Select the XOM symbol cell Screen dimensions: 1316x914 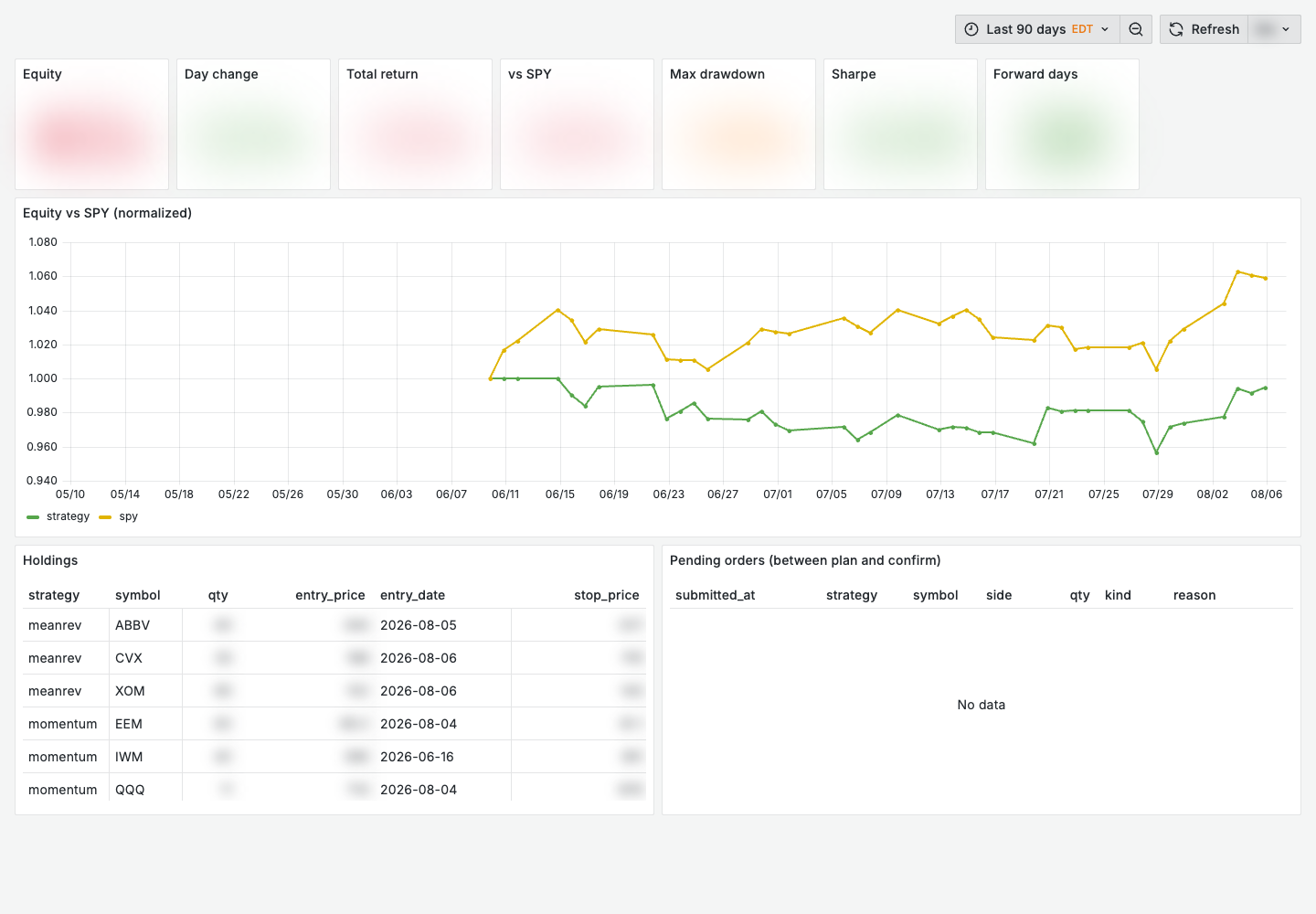click(146, 691)
